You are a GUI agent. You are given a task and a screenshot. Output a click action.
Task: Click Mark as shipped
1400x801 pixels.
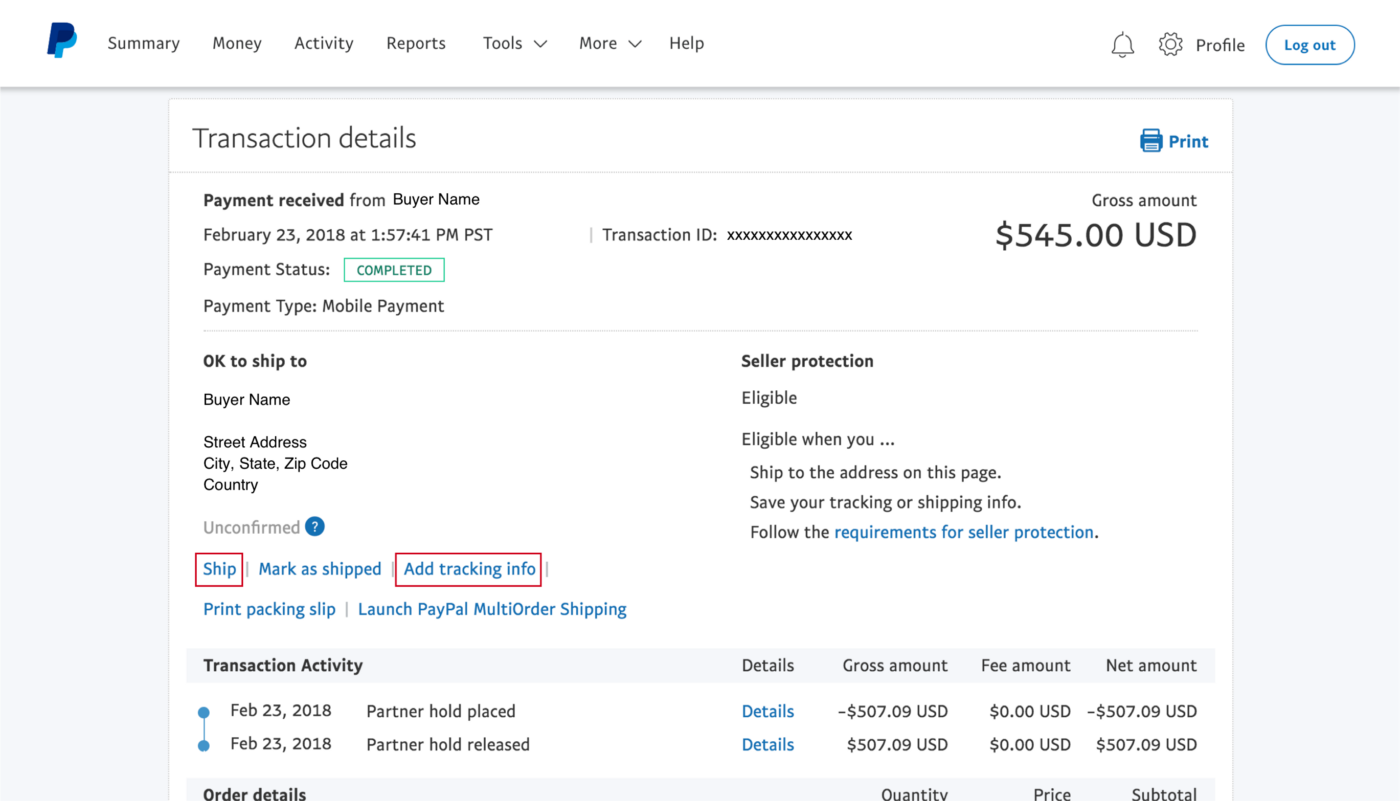pos(319,568)
